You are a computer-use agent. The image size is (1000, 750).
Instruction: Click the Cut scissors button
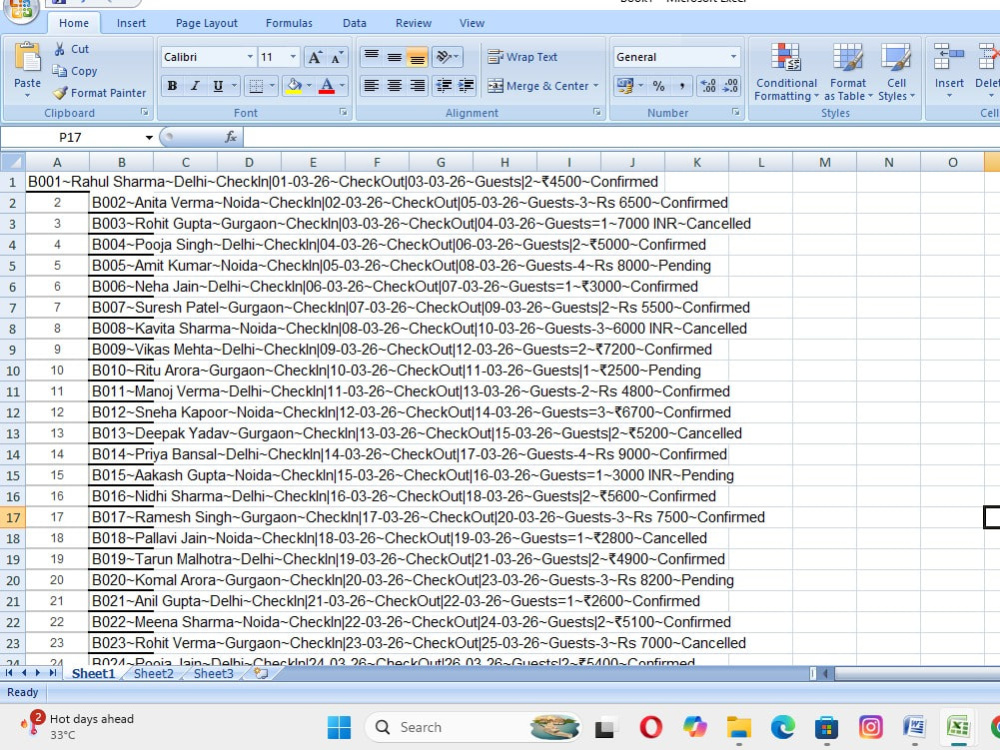pos(71,49)
